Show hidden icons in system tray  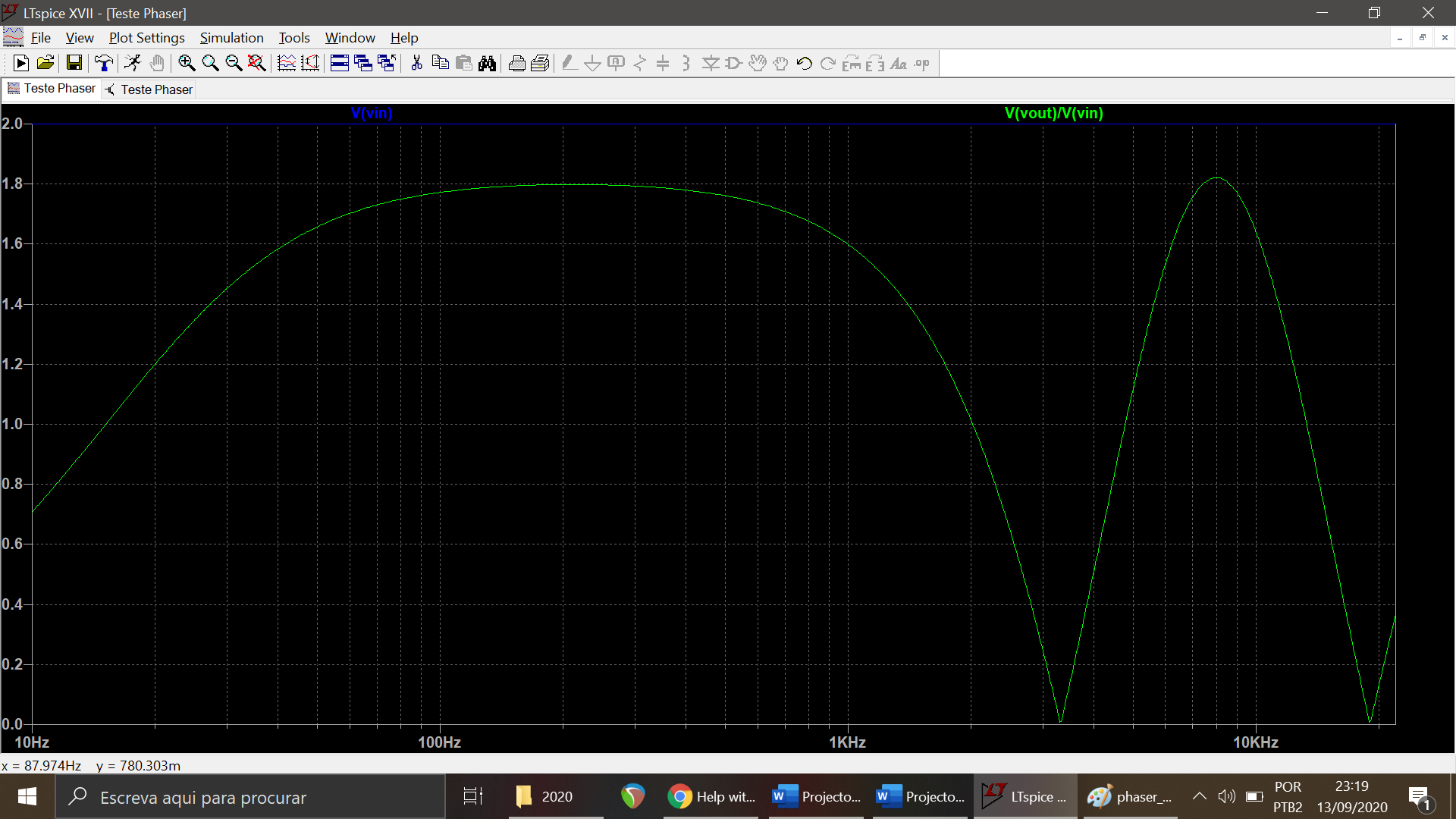coord(1199,796)
